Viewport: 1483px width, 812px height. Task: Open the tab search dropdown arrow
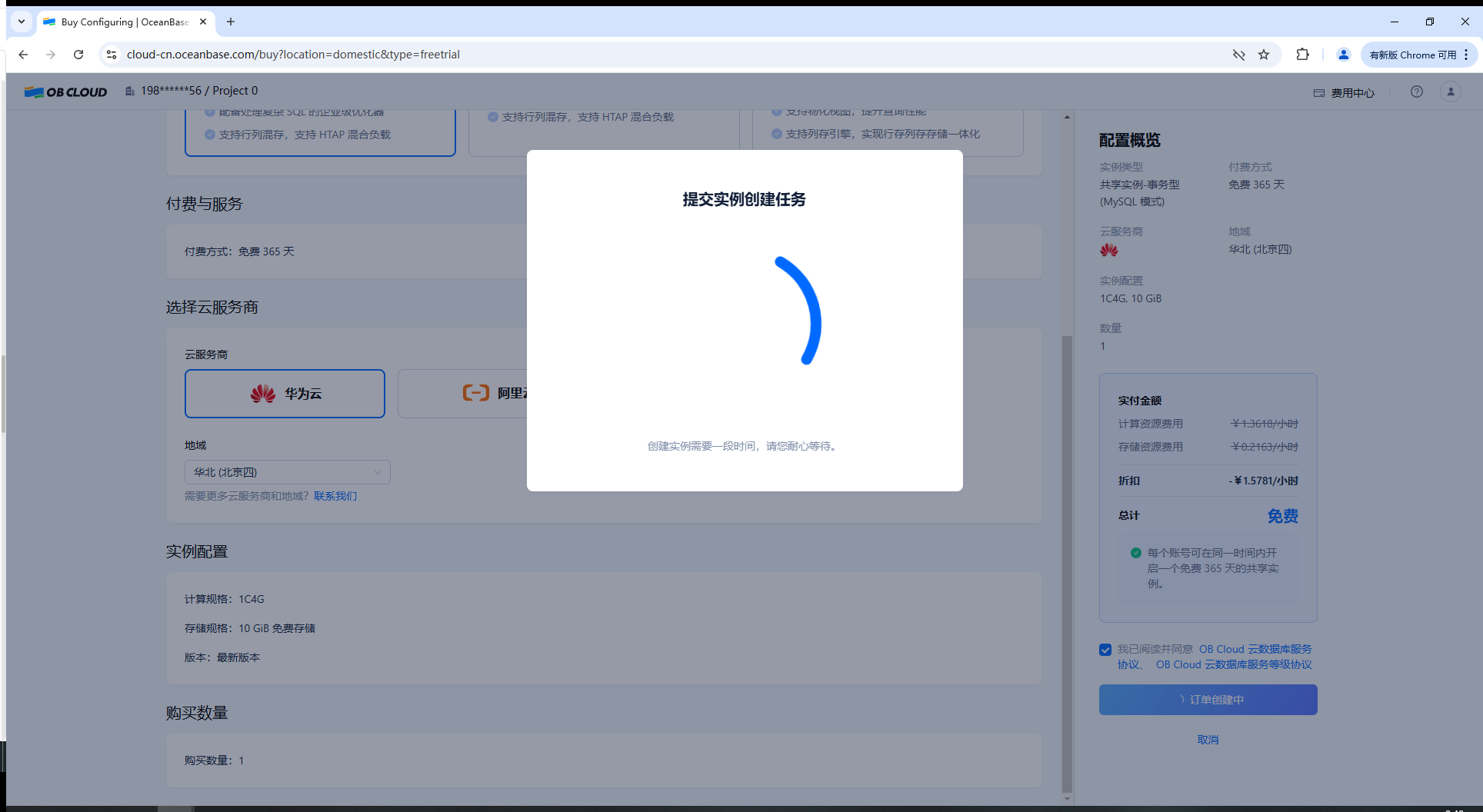[22, 22]
